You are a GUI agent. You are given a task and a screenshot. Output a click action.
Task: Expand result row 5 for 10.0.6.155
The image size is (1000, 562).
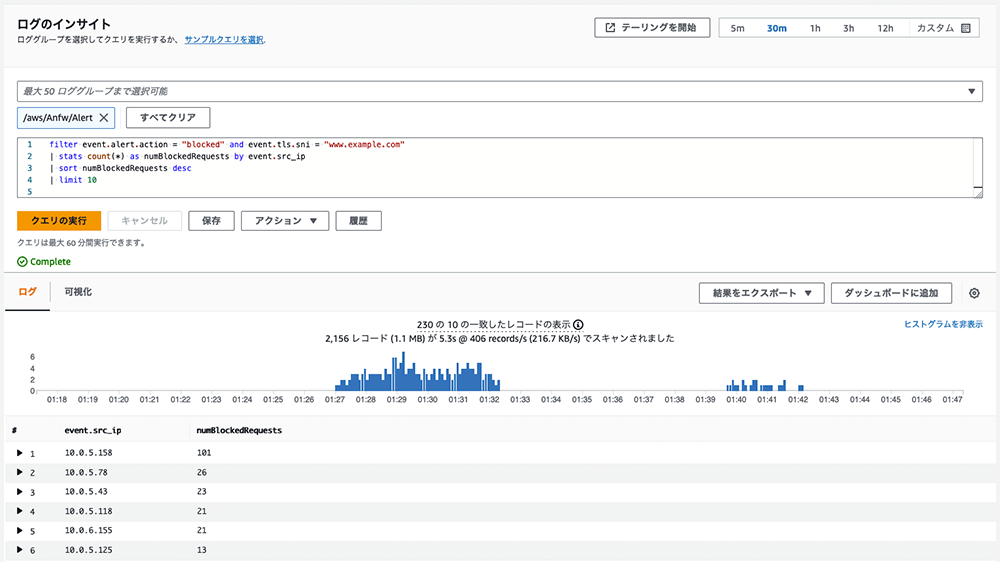[x=20, y=530]
